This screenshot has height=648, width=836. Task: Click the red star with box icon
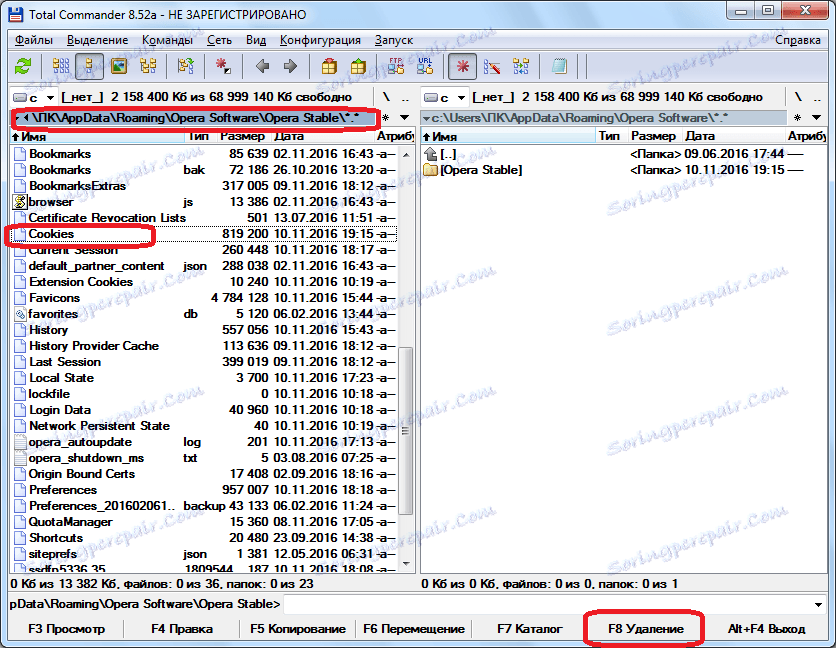pos(223,66)
